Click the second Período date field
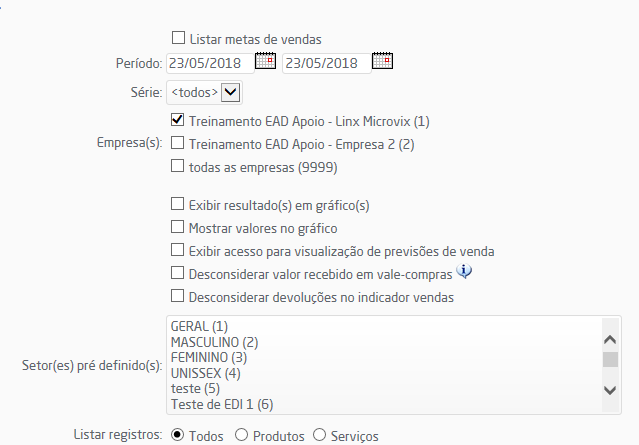This screenshot has height=445, width=639. [x=327, y=63]
